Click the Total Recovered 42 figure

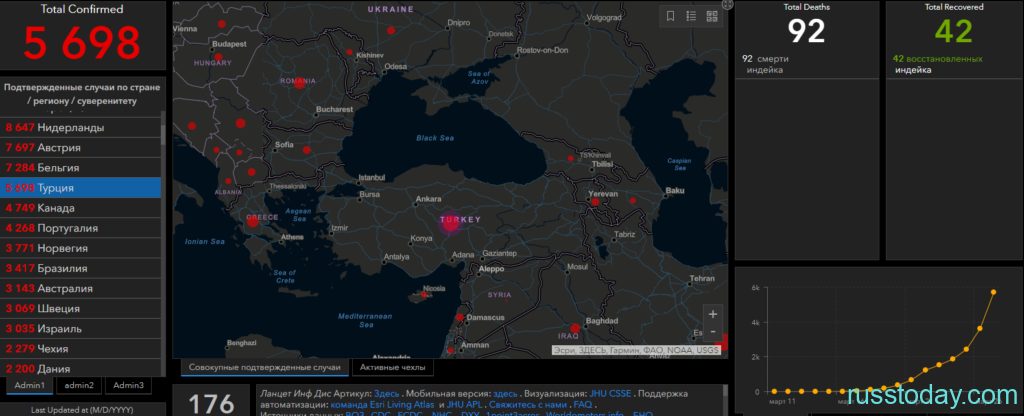954,31
